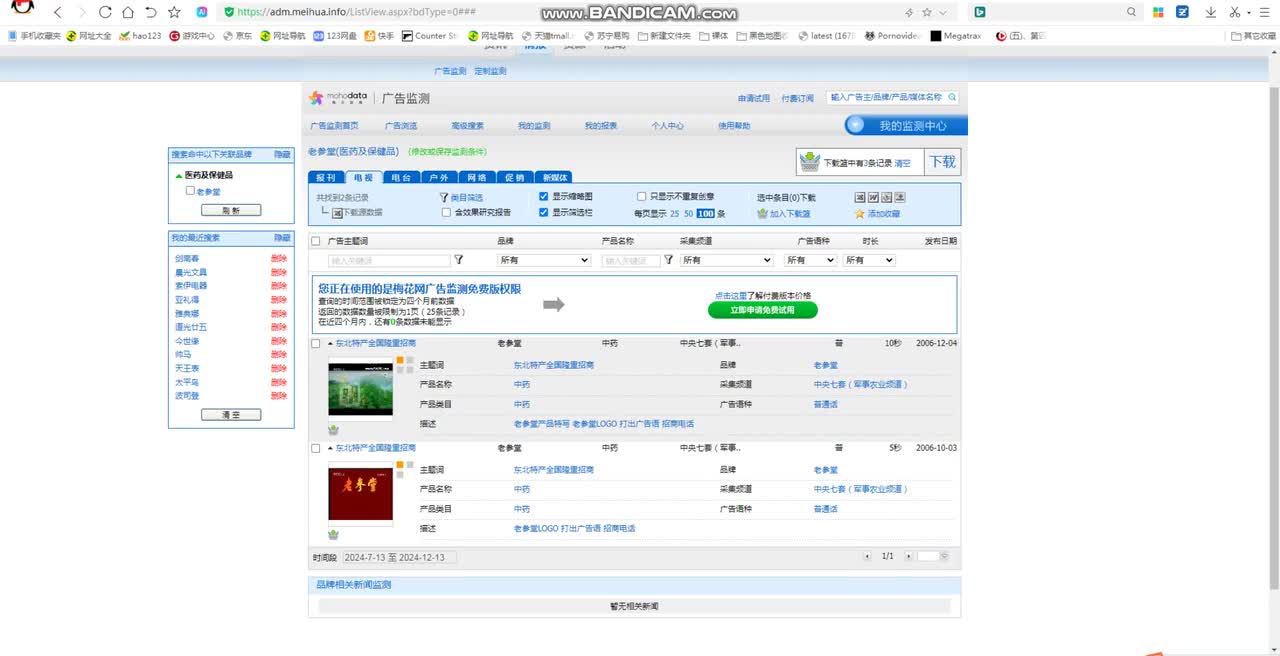Screen dimensions: 1280x656
Task: Click the 下载源数据 excel icon
Action: click(337, 212)
